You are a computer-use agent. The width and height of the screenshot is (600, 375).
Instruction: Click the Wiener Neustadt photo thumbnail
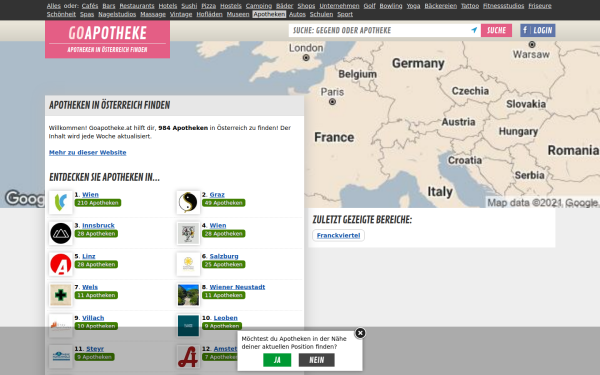[188, 295]
